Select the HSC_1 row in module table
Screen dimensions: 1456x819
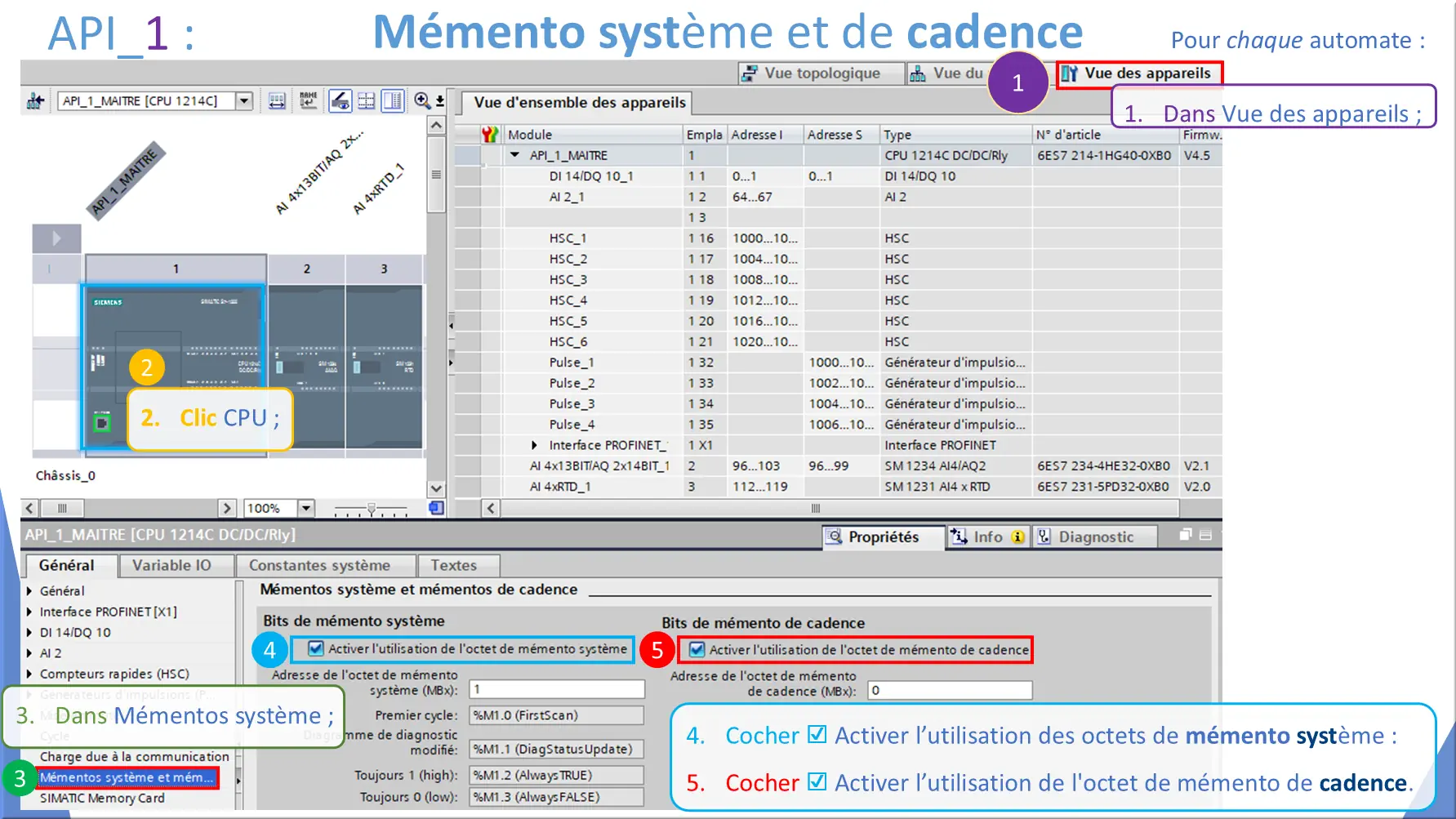tap(838, 238)
